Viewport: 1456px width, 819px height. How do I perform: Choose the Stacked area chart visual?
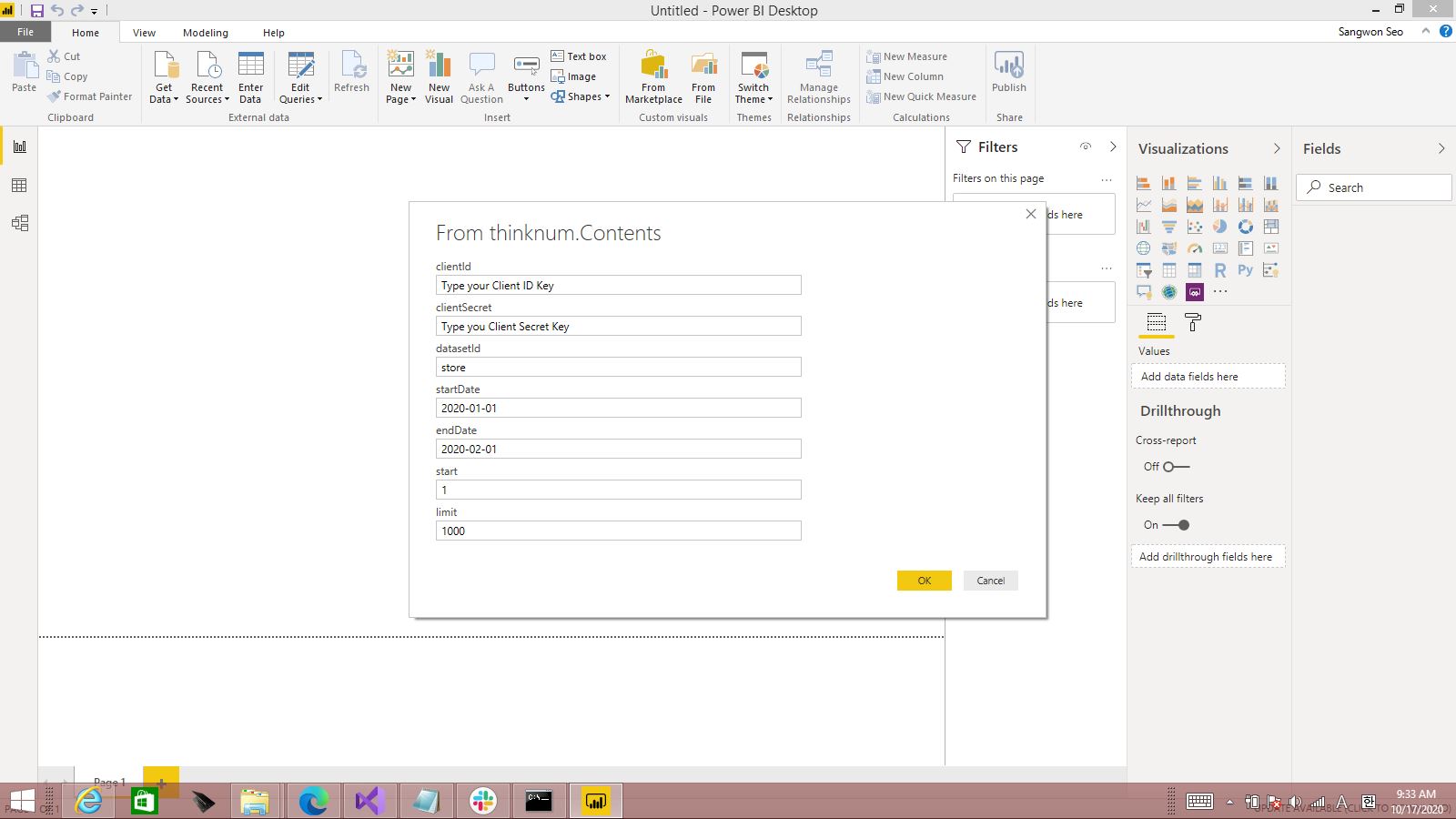1195,205
